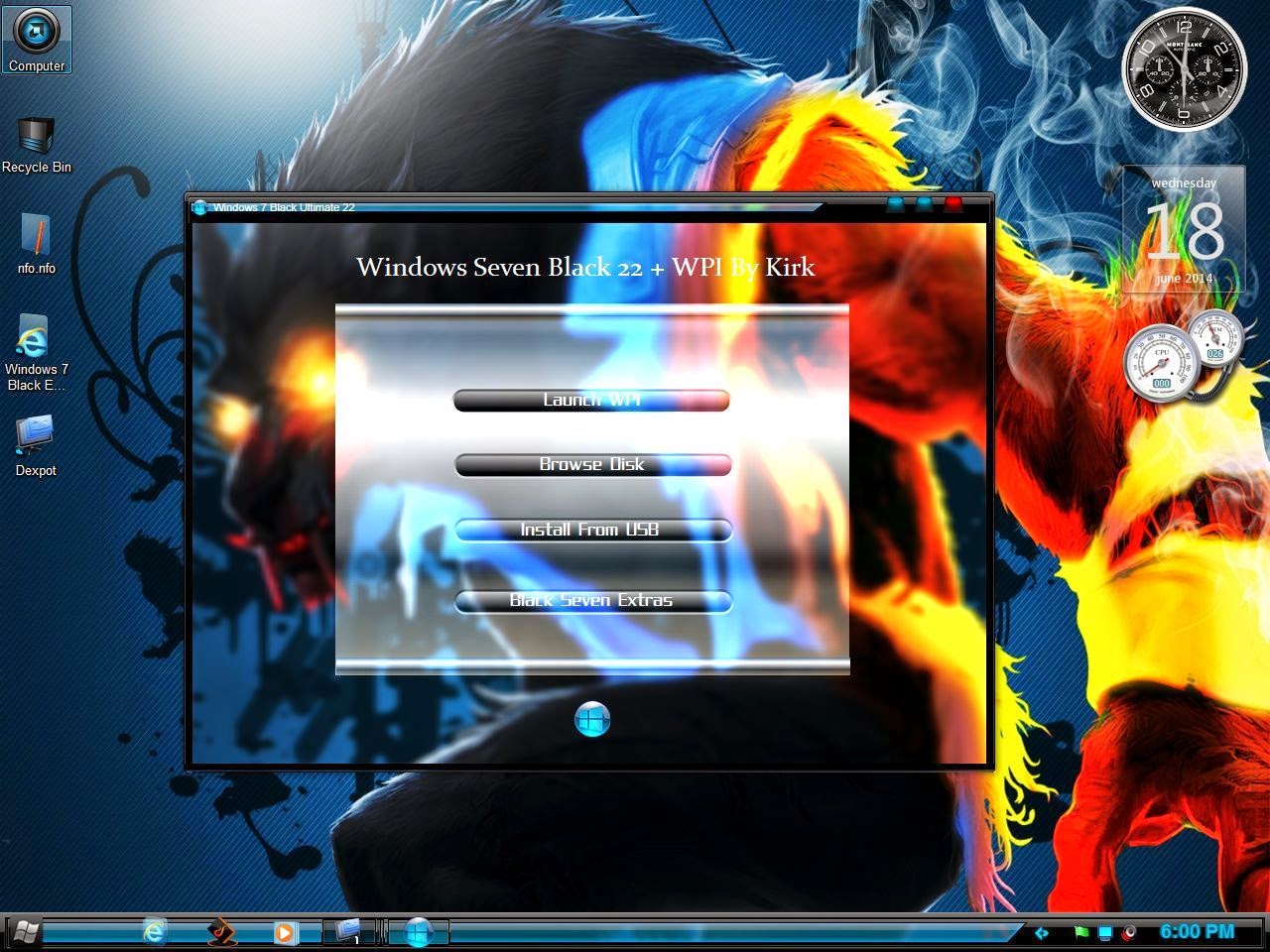Click the Browse Disk button
The image size is (1270, 952).
[x=592, y=464]
